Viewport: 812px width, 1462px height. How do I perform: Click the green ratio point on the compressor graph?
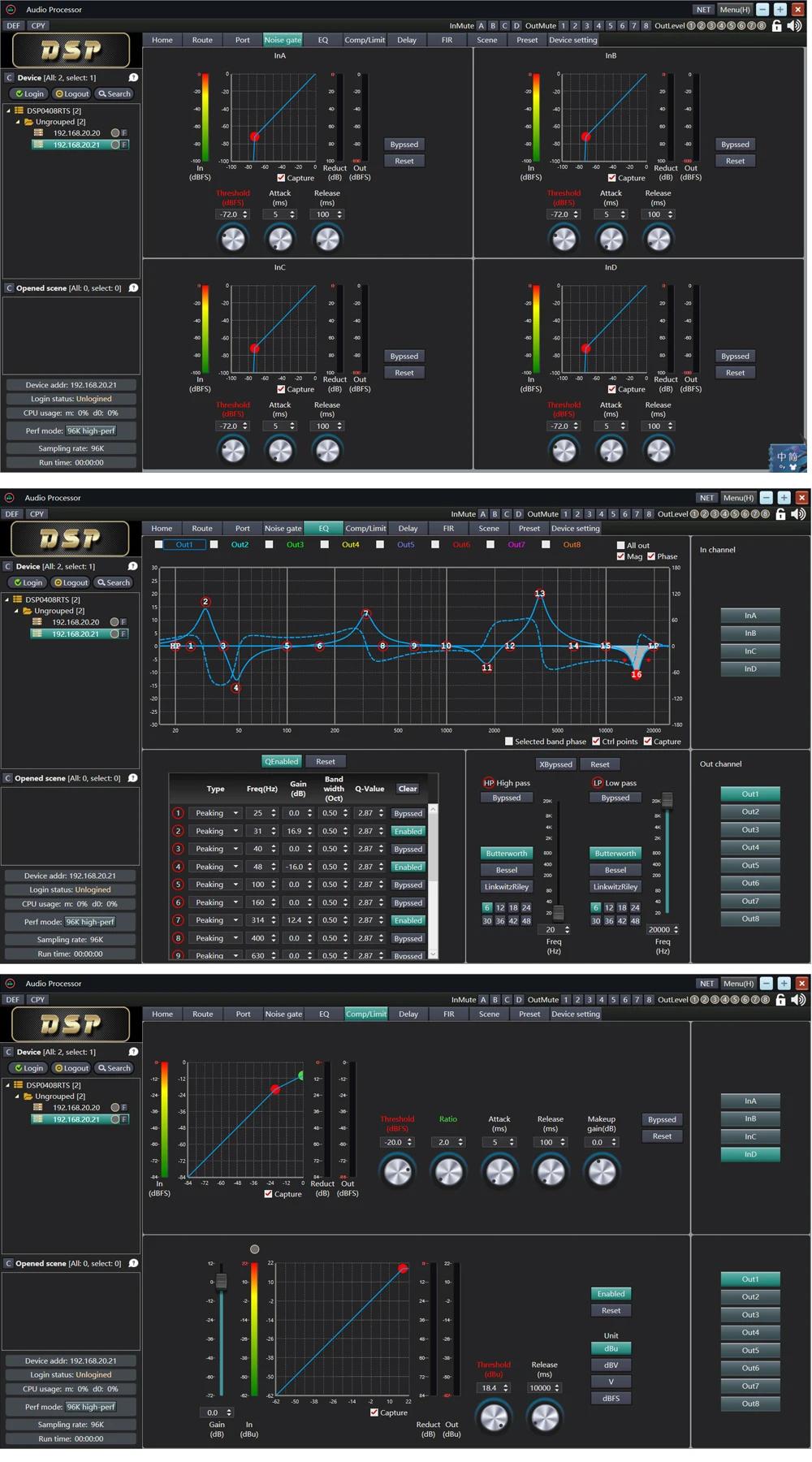click(x=302, y=1075)
